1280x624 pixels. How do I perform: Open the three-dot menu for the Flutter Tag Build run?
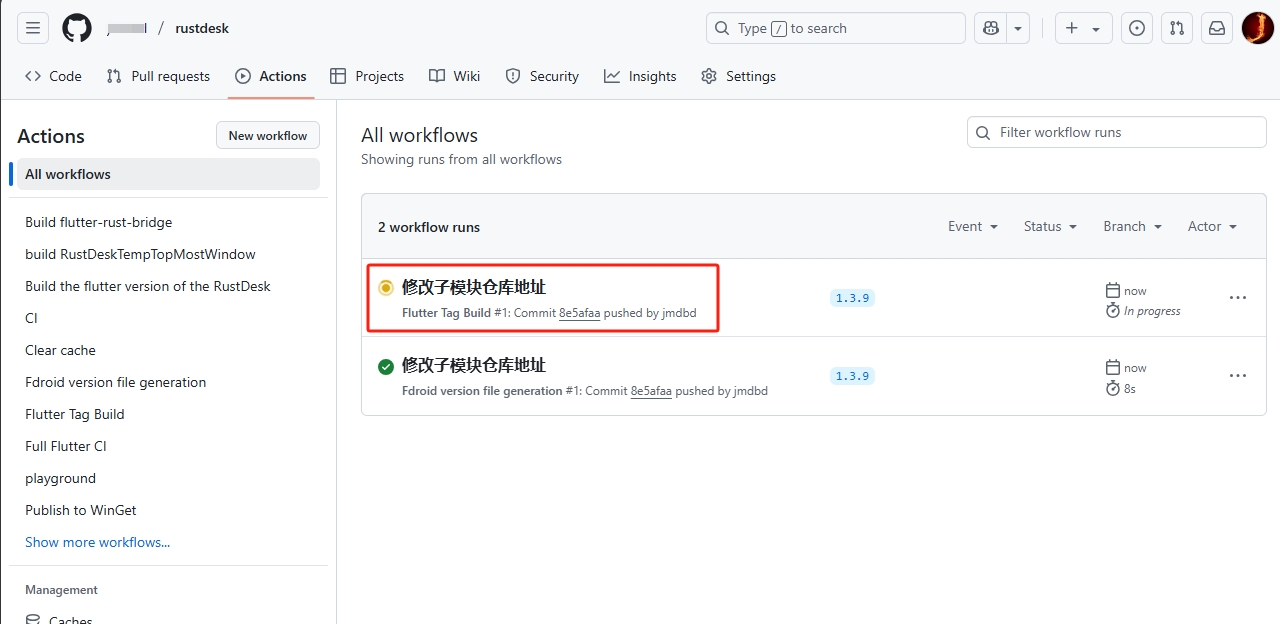point(1238,298)
